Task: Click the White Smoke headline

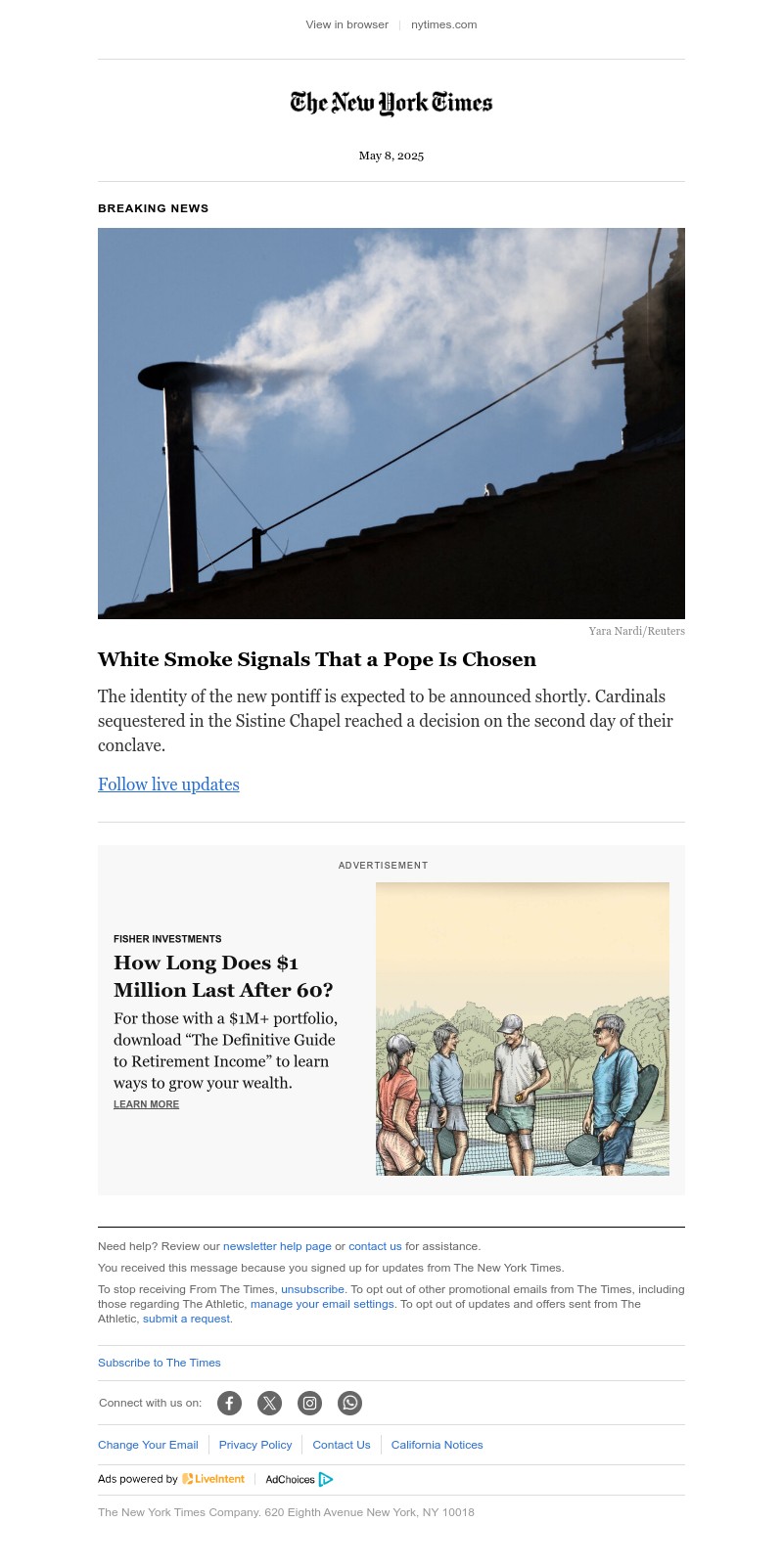Action: click(x=317, y=659)
